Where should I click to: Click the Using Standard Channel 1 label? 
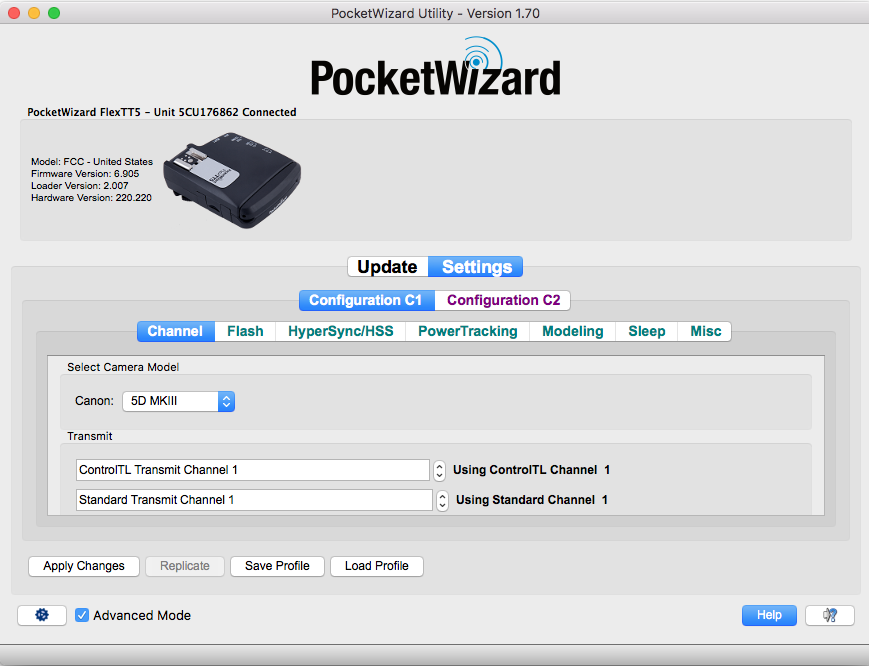(x=532, y=500)
